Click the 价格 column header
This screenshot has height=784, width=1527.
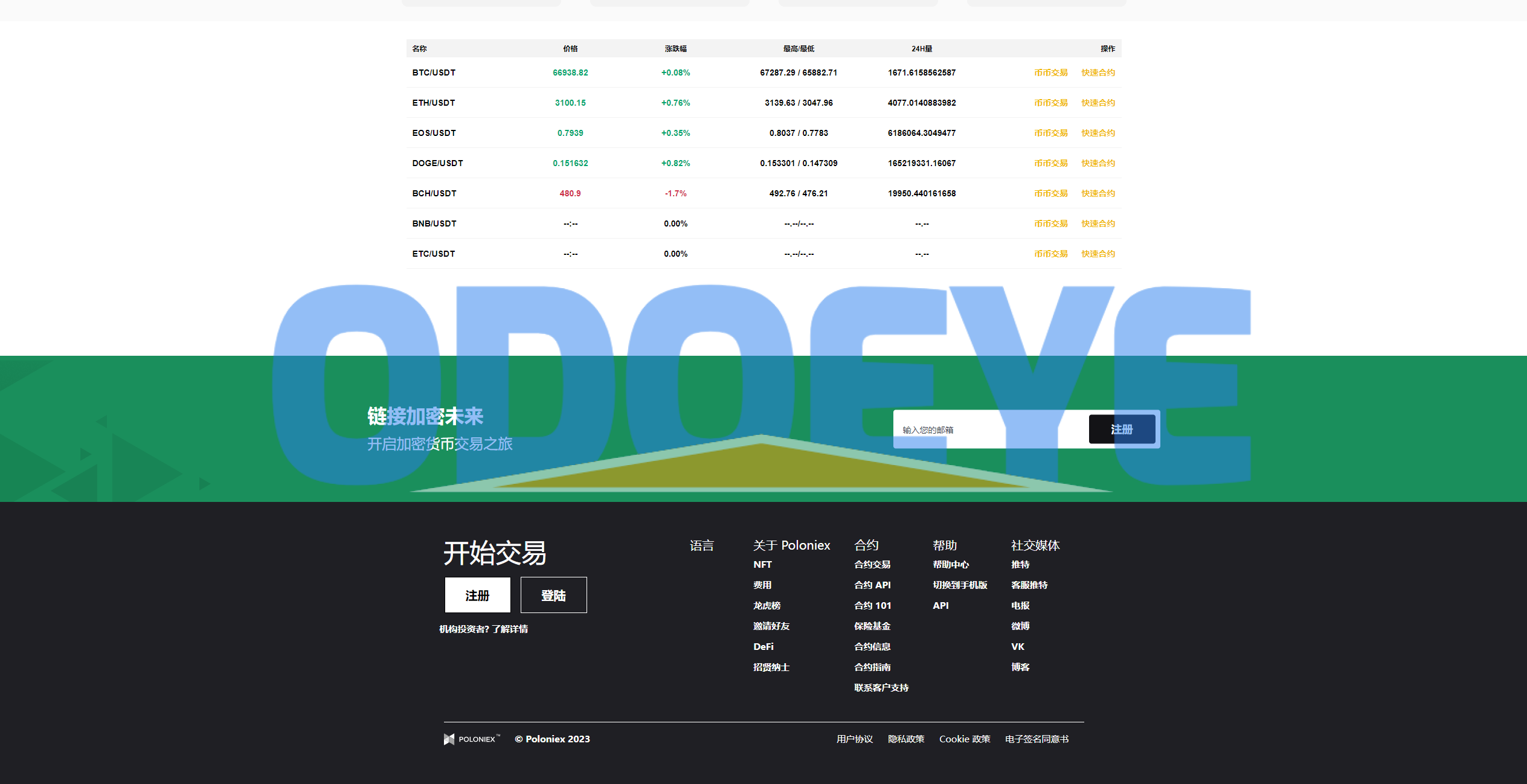(570, 49)
